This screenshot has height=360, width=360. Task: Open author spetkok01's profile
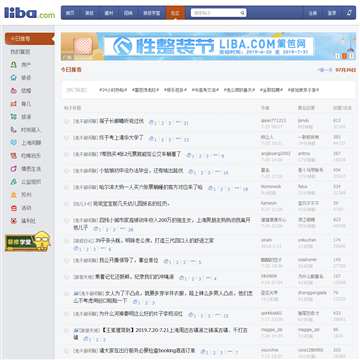pyautogui.click(x=271, y=313)
